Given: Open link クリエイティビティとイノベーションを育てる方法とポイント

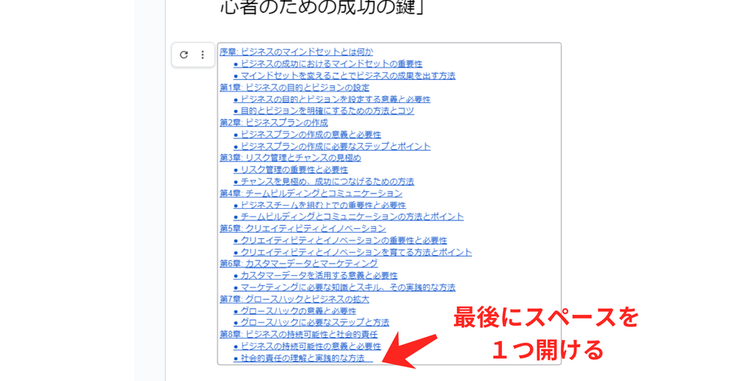Looking at the screenshot, I should [x=356, y=252].
